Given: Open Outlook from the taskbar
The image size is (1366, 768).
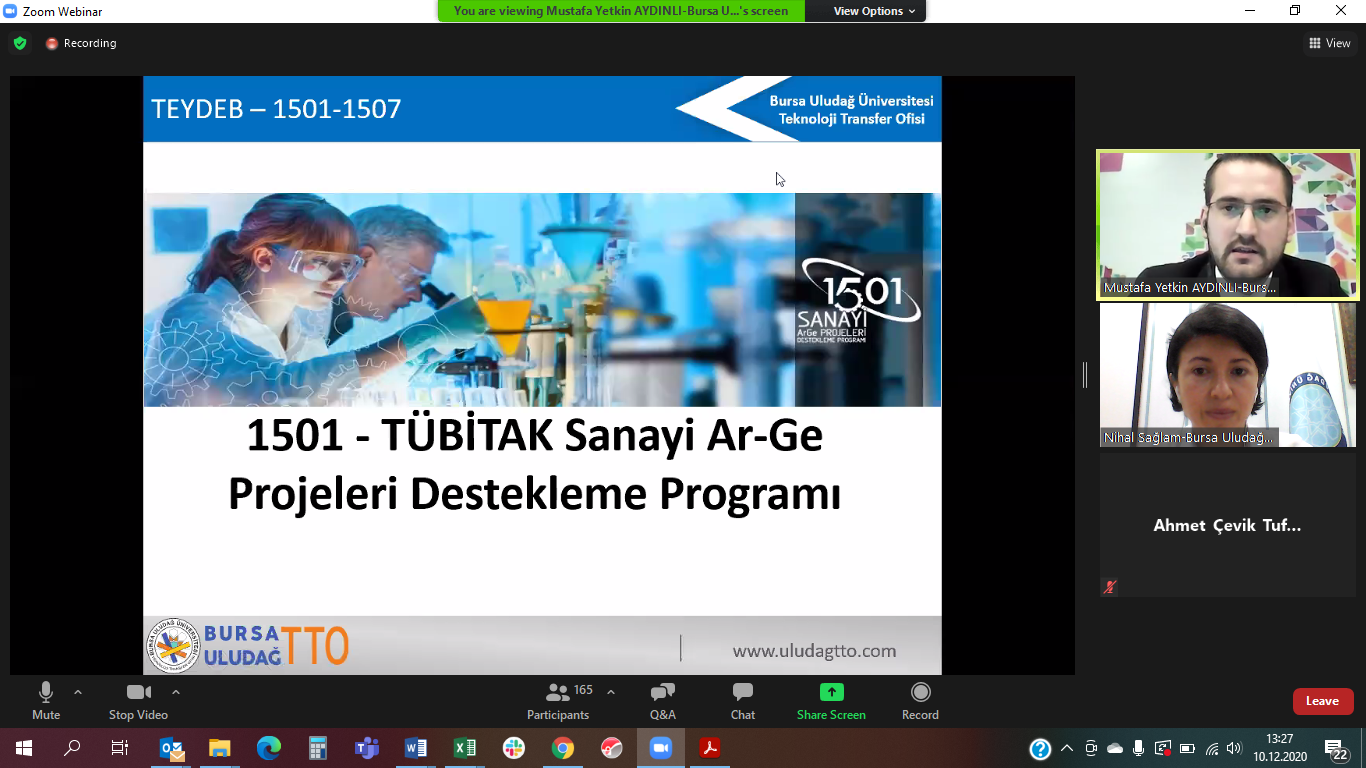Looking at the screenshot, I should (x=172, y=748).
